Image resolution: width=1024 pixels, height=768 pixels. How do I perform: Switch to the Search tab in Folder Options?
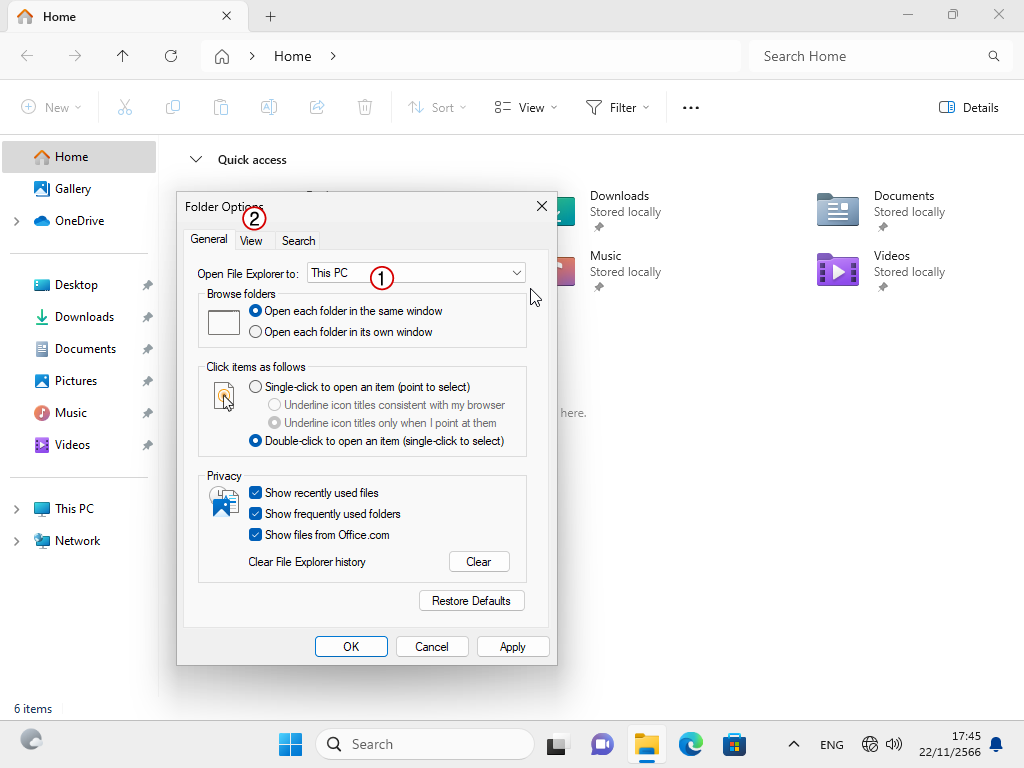click(298, 241)
